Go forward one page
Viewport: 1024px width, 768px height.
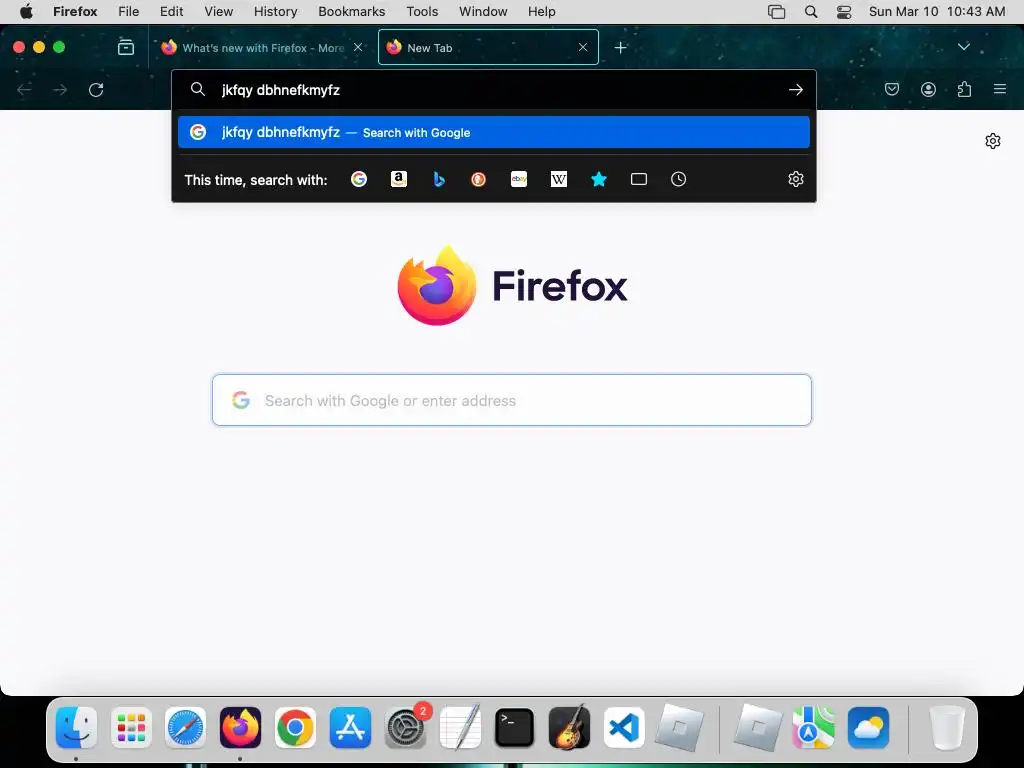click(x=60, y=89)
